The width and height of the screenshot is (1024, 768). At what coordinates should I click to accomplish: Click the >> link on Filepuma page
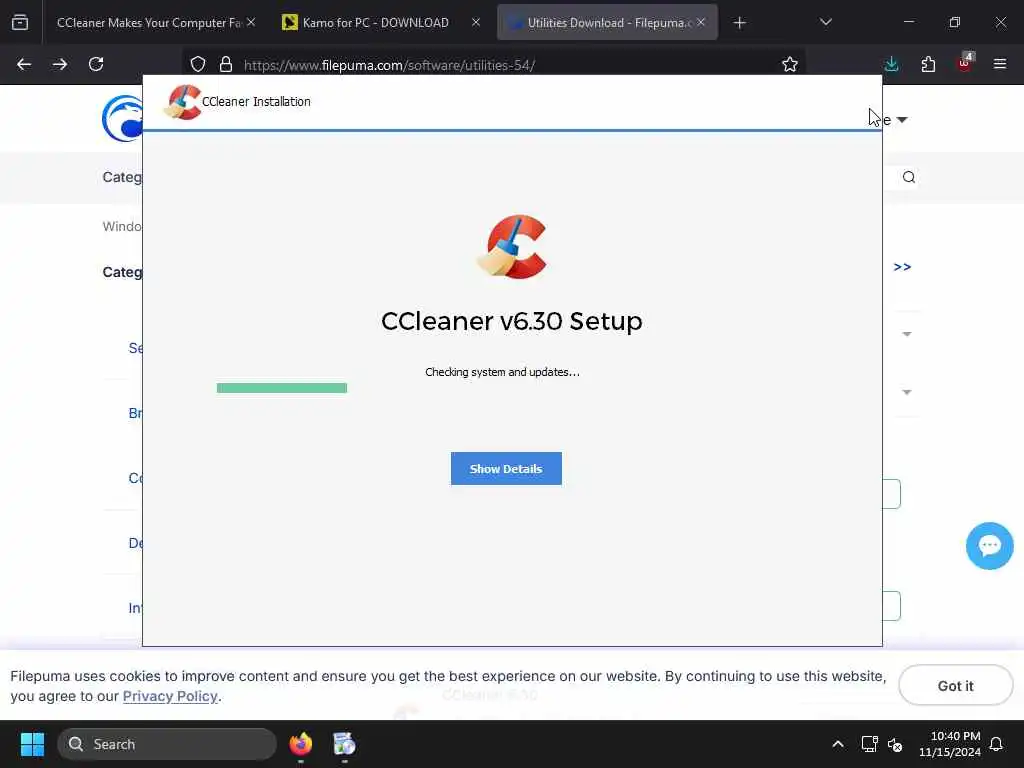click(x=902, y=267)
